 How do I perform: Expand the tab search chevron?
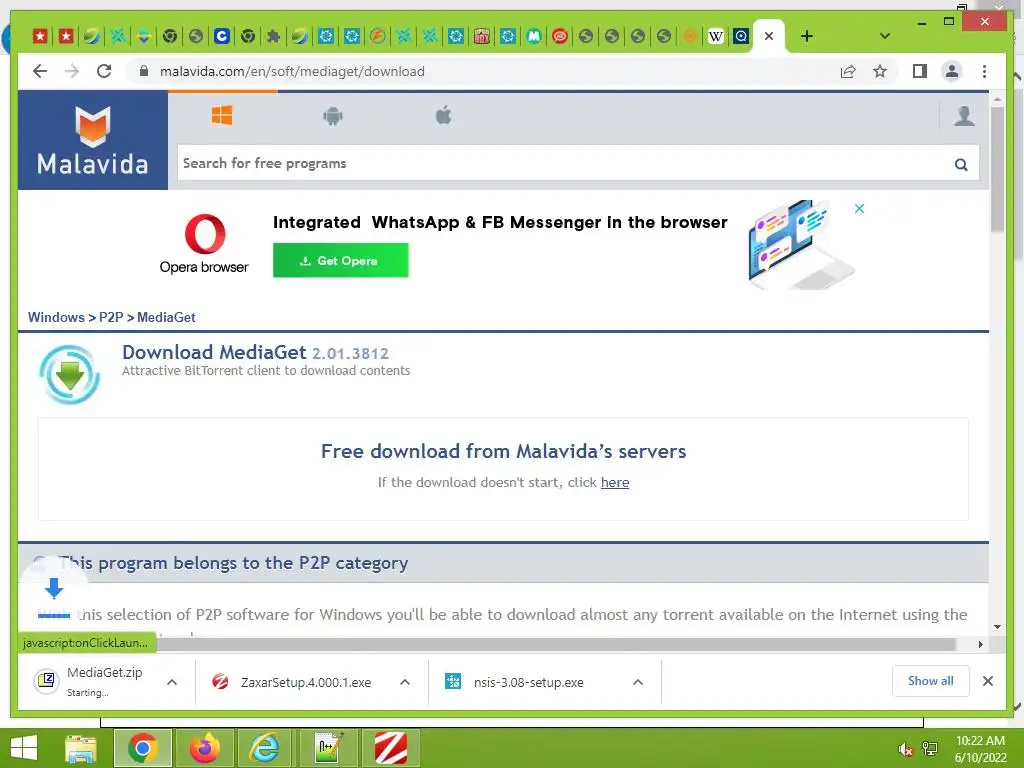coord(885,36)
